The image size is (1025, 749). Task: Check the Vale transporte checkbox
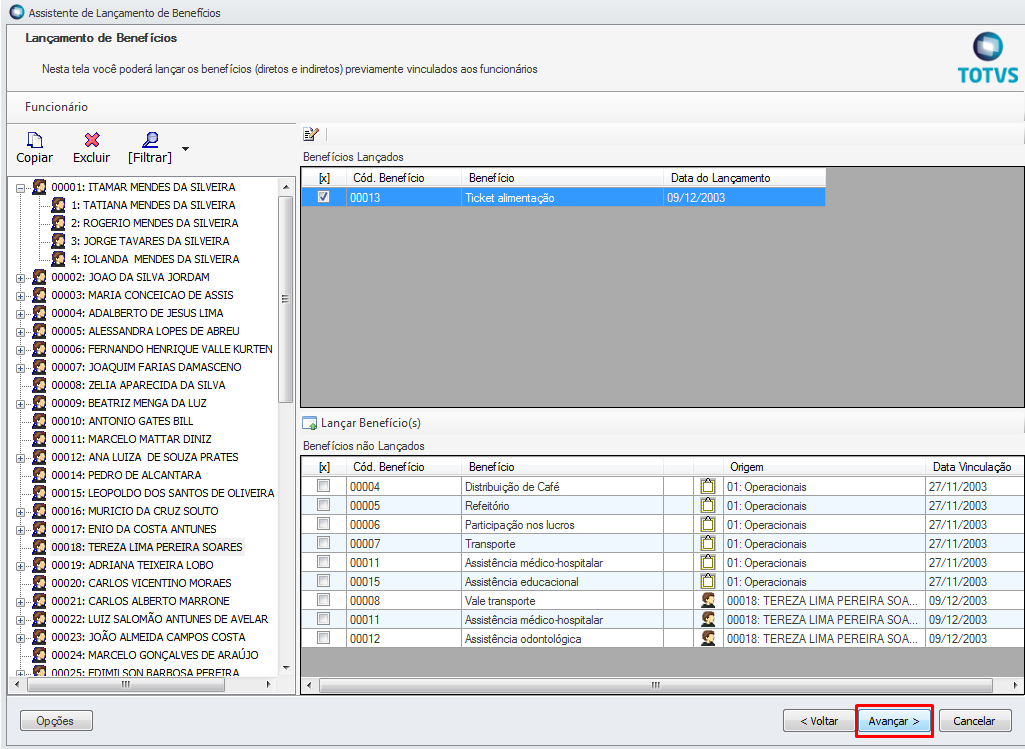324,599
